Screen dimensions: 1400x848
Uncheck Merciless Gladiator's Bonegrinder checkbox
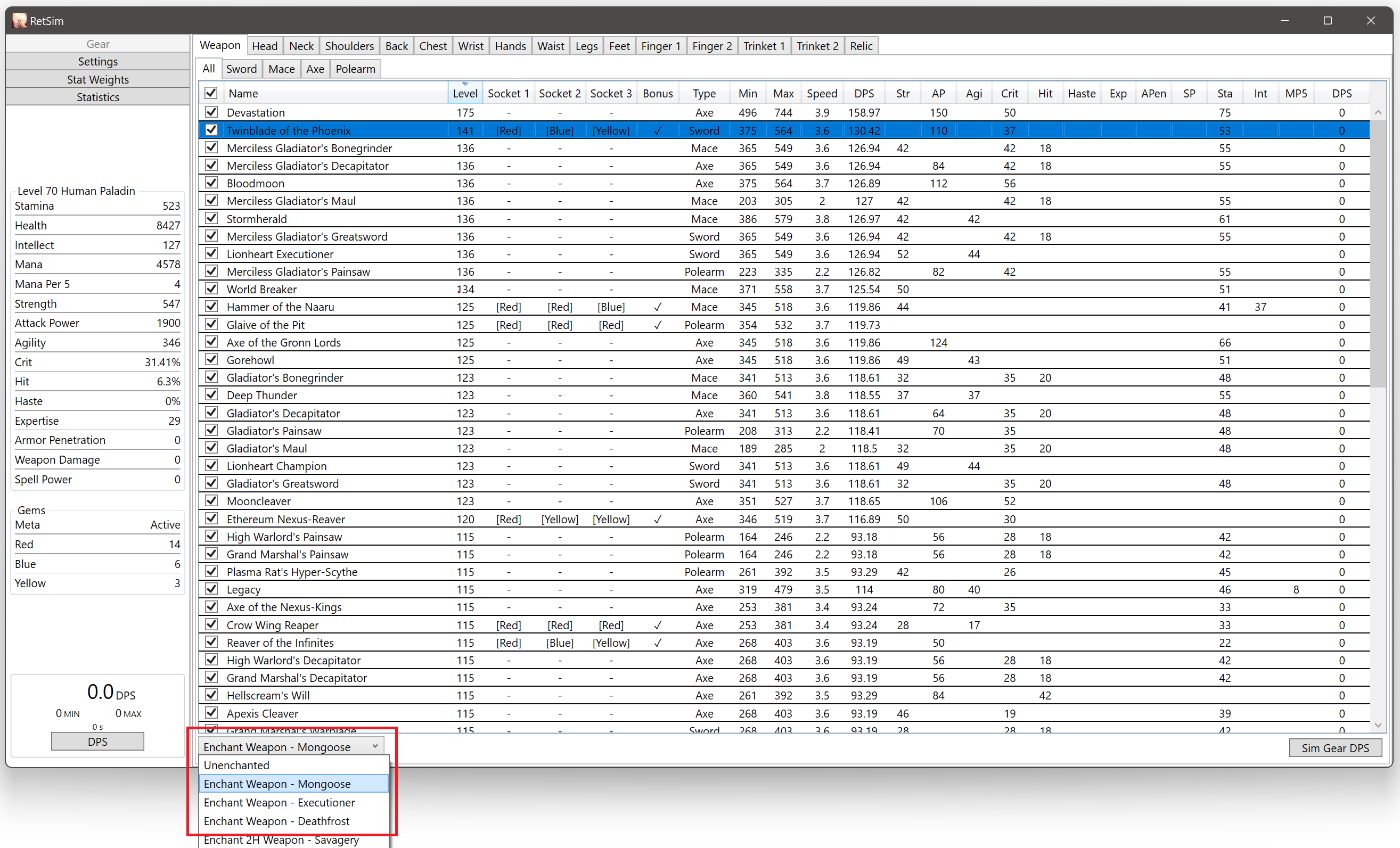point(211,147)
